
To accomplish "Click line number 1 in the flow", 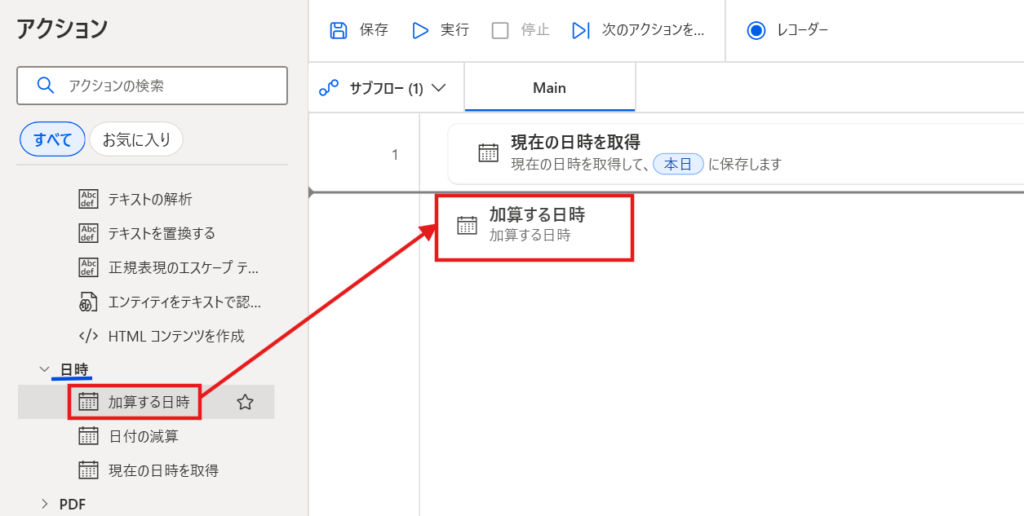I will click(x=394, y=155).
